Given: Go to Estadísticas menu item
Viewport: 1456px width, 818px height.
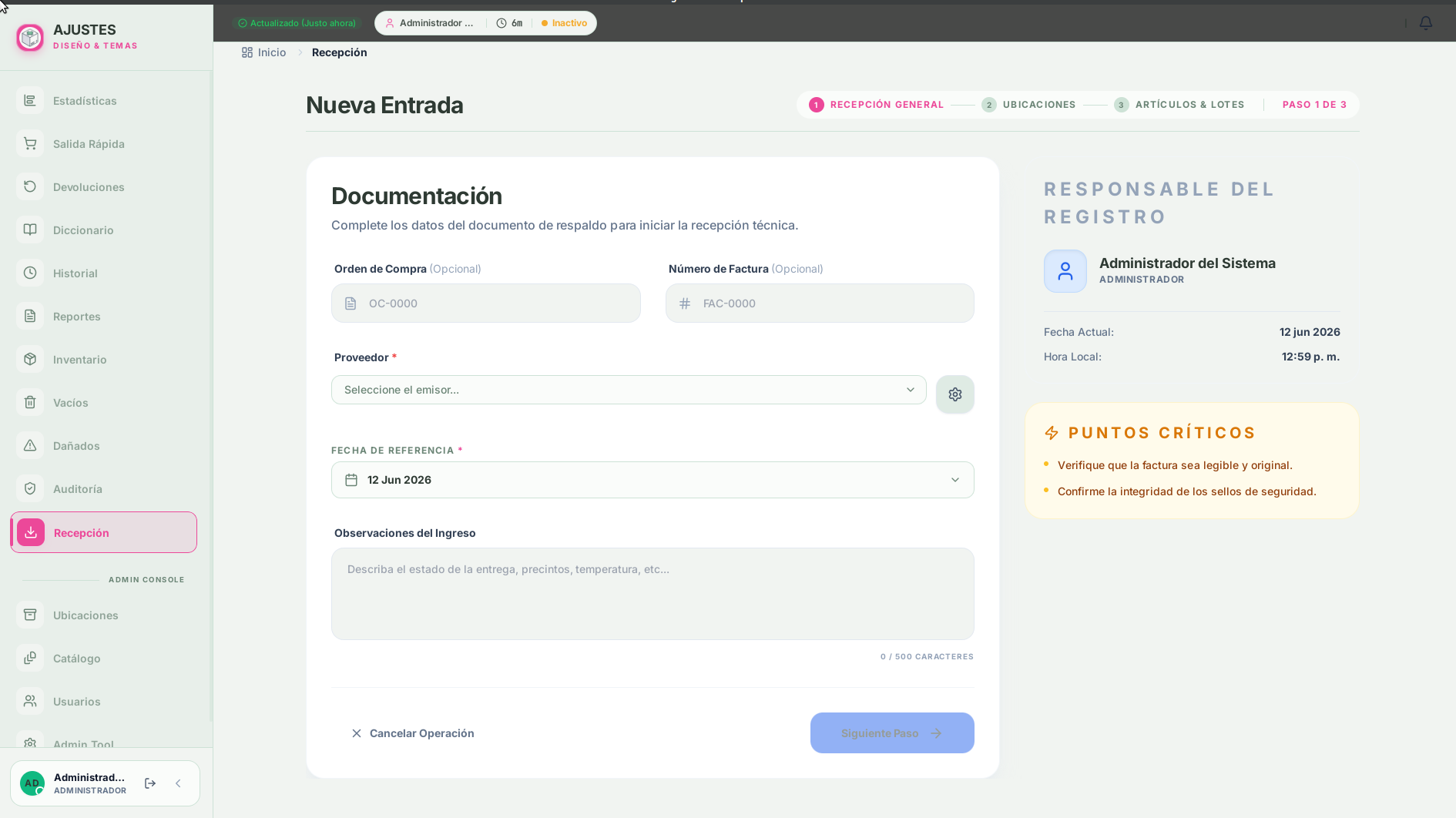Looking at the screenshot, I should pyautogui.click(x=104, y=101).
